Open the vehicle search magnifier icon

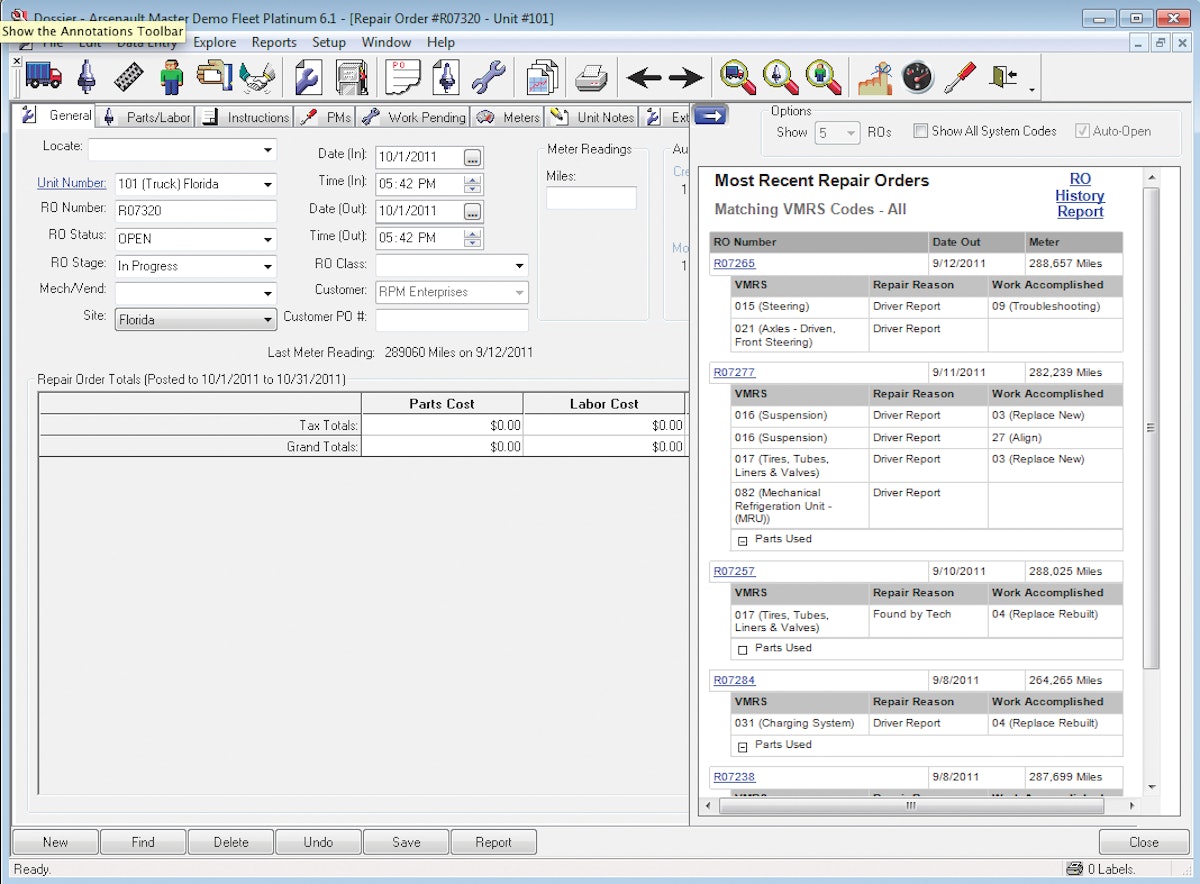coord(735,77)
